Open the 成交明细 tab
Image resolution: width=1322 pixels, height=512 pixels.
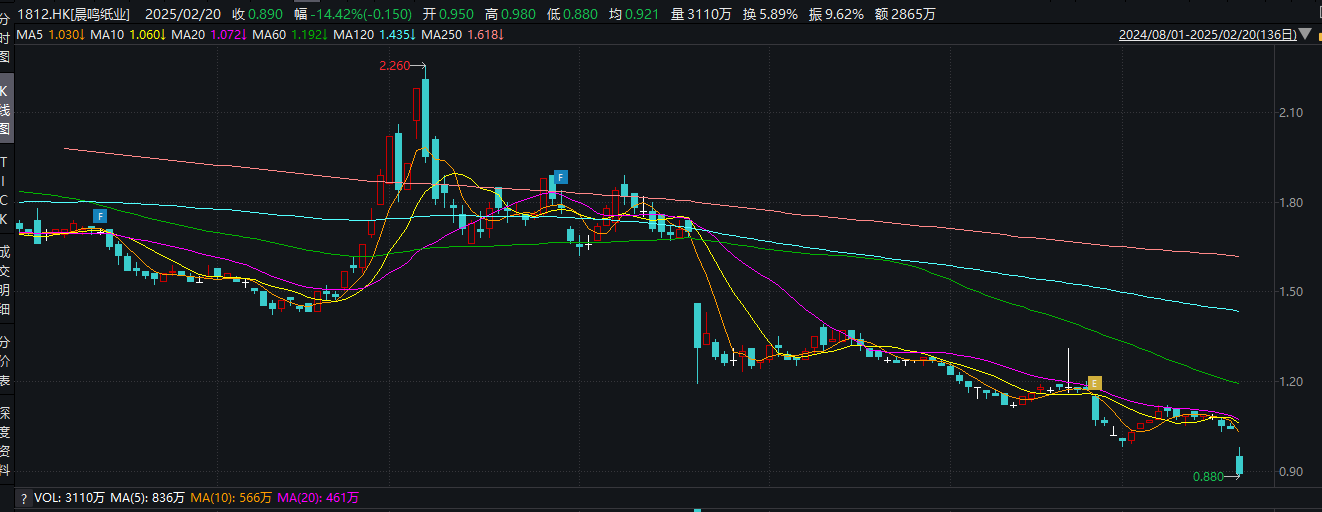click(x=6, y=280)
